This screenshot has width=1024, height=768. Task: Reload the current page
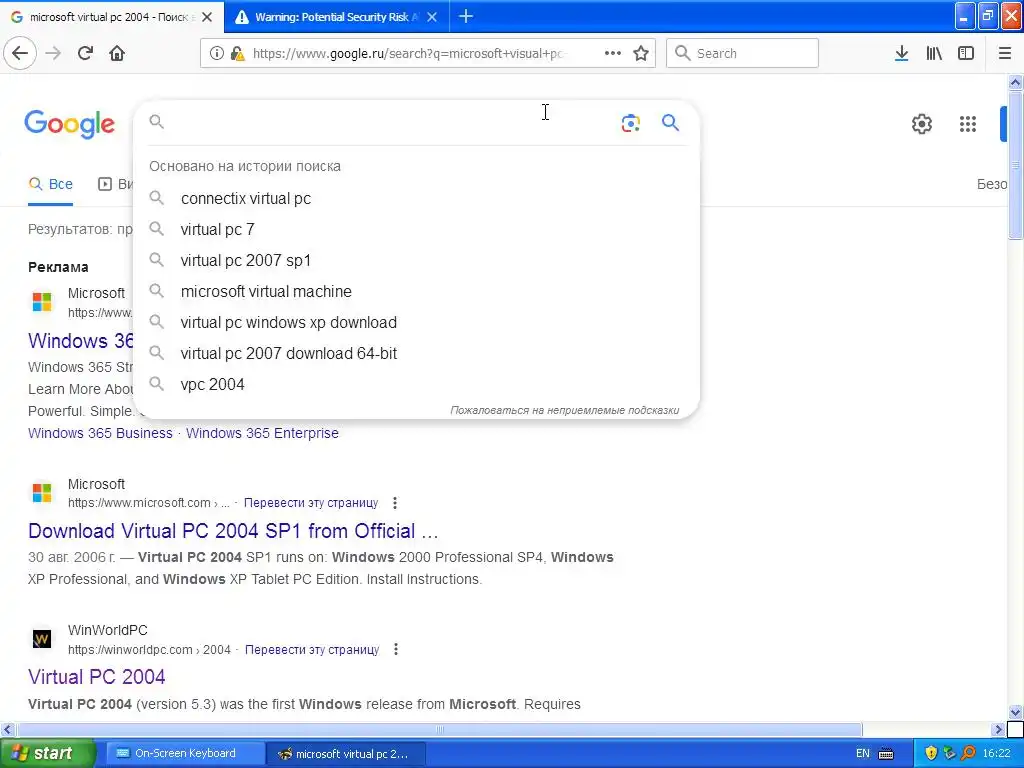(x=85, y=53)
